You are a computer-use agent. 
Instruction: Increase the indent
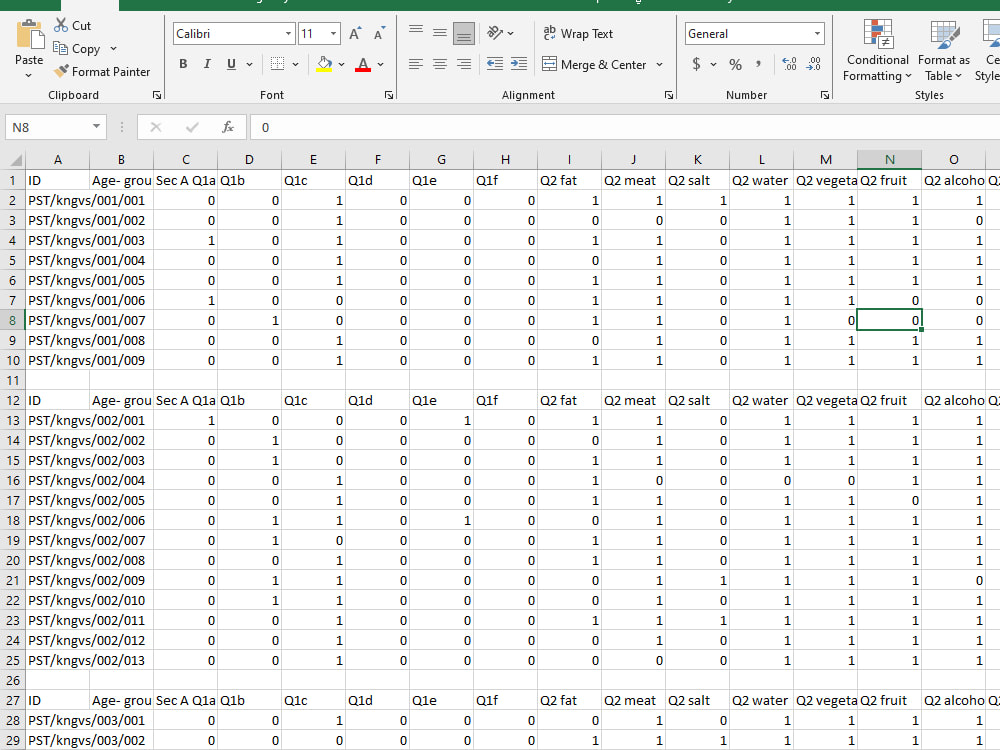tap(519, 64)
